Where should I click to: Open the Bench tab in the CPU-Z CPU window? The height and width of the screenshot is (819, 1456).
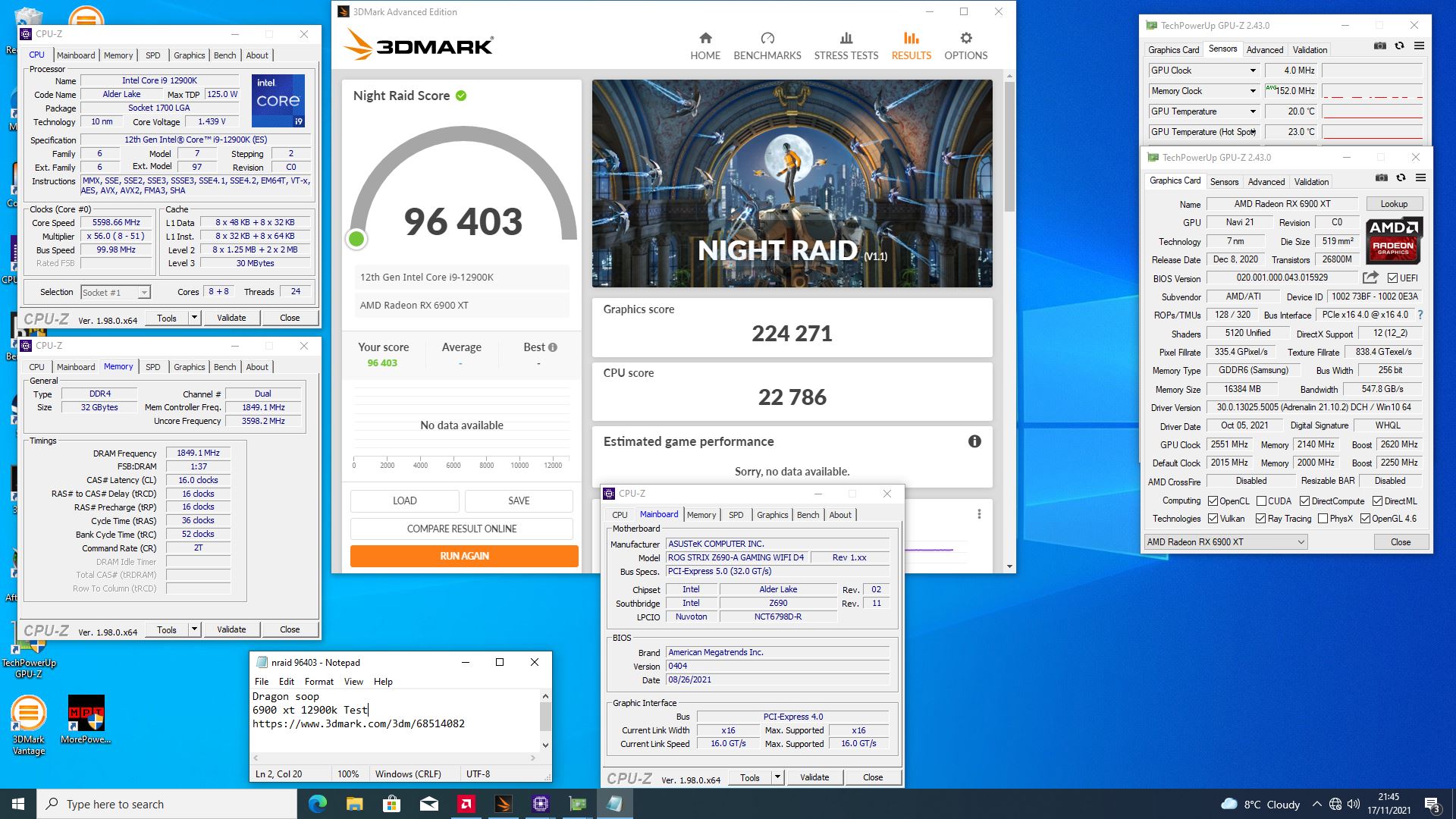coord(224,55)
